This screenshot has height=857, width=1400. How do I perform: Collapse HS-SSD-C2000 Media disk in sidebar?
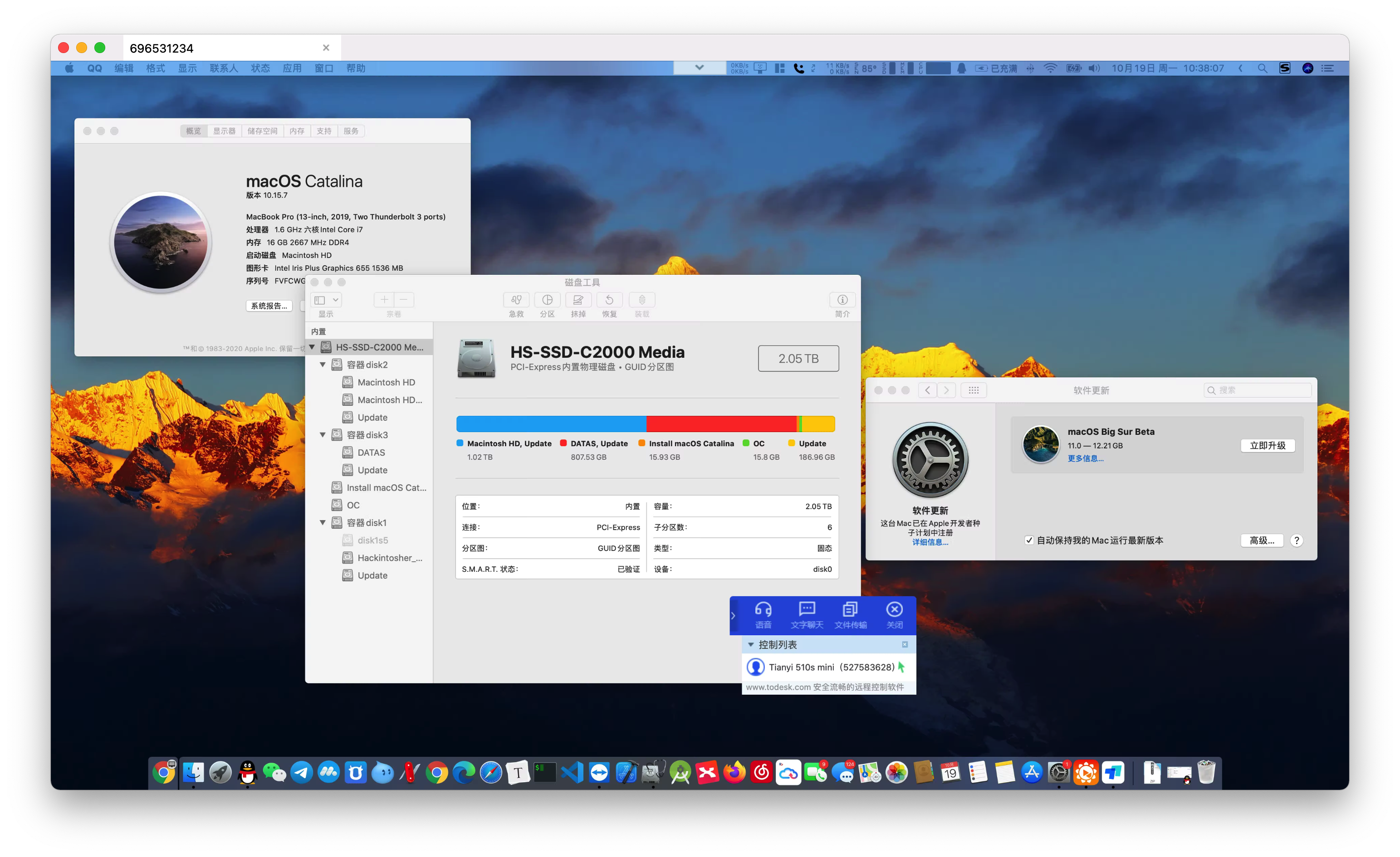point(312,347)
